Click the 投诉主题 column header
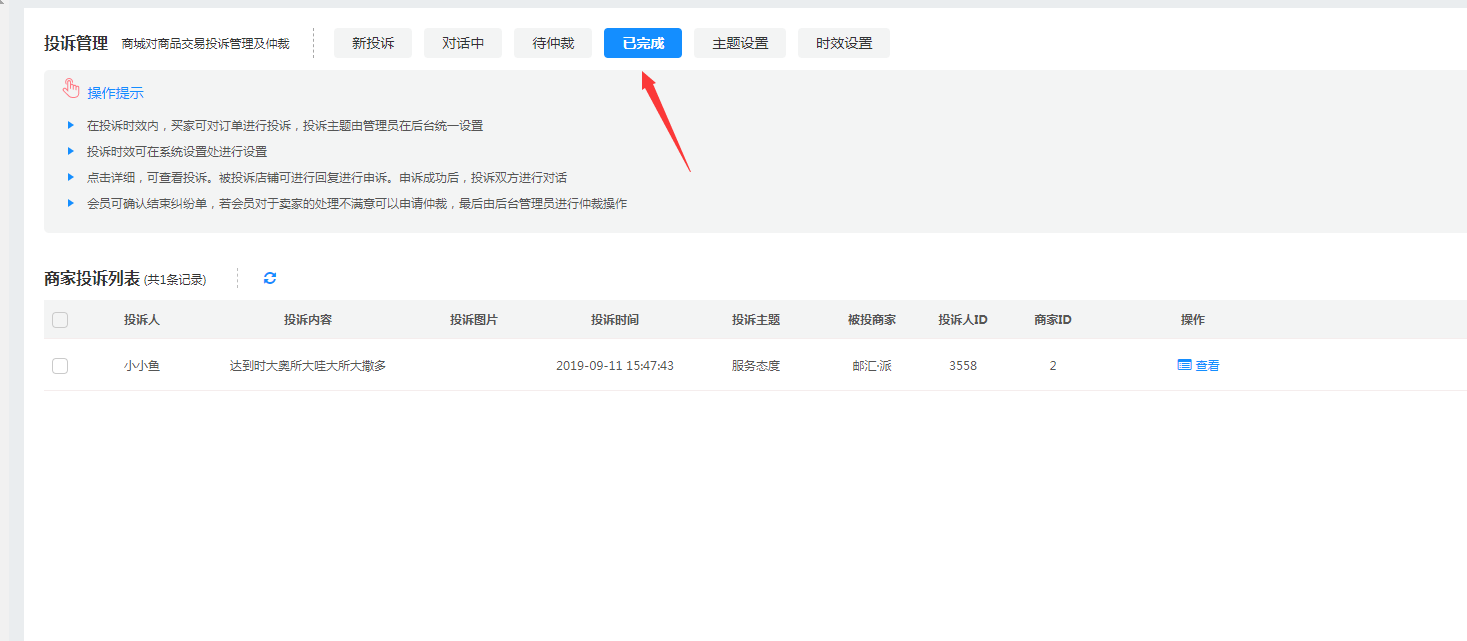Viewport: 1467px width, 641px height. tap(756, 320)
